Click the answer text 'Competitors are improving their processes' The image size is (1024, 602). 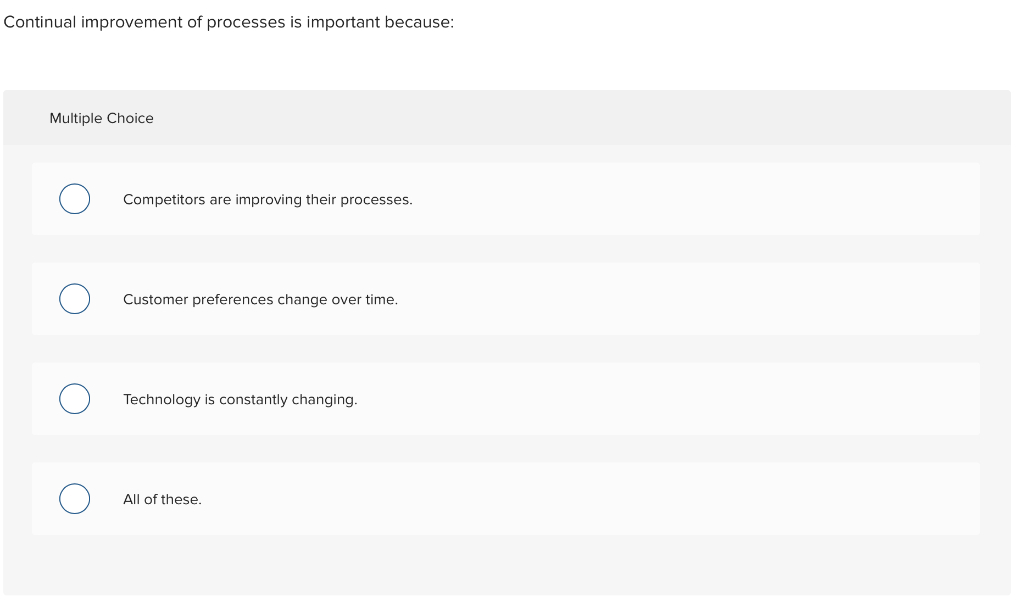[x=268, y=199]
